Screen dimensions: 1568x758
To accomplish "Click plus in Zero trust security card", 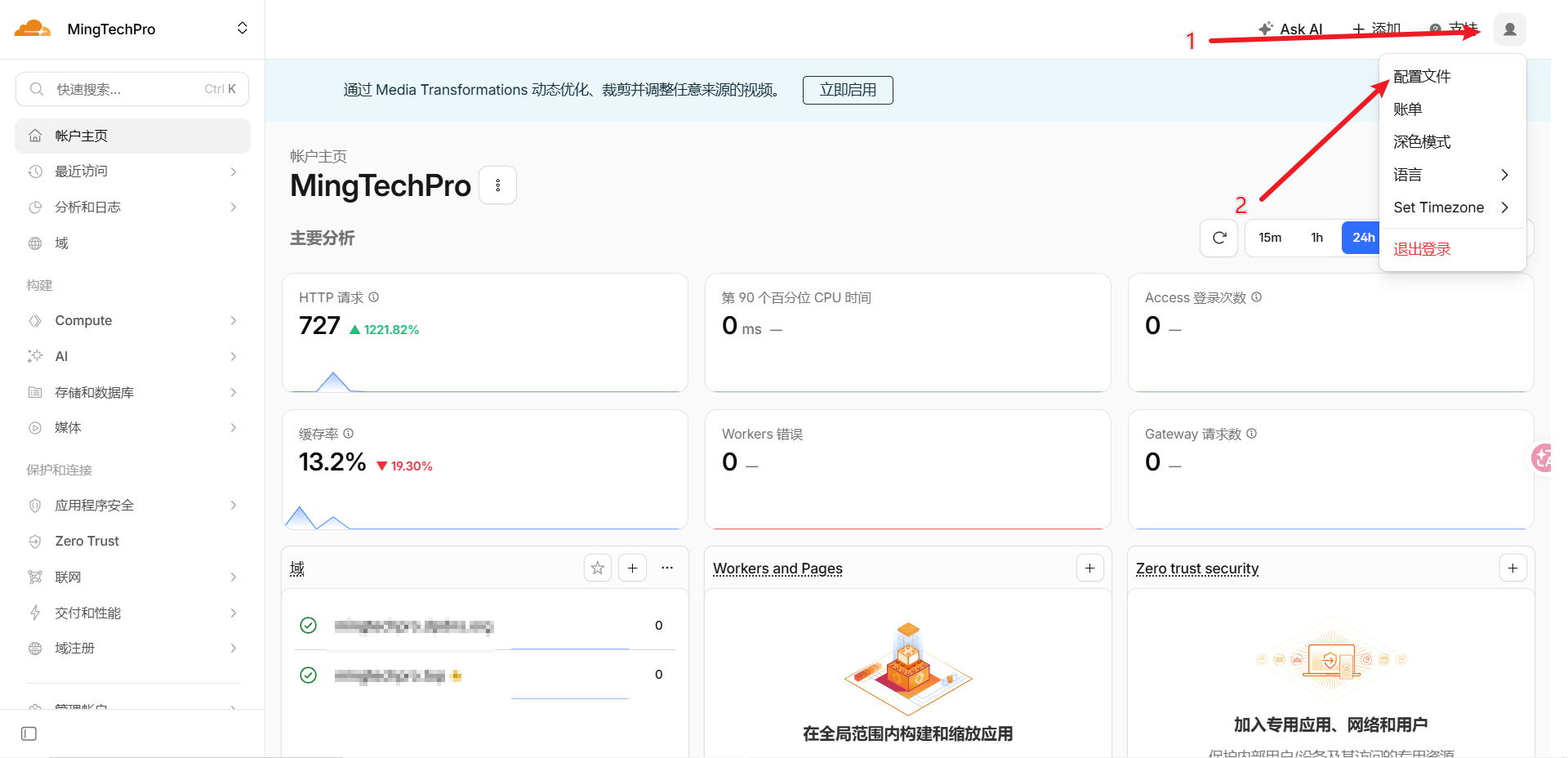I will (x=1512, y=568).
